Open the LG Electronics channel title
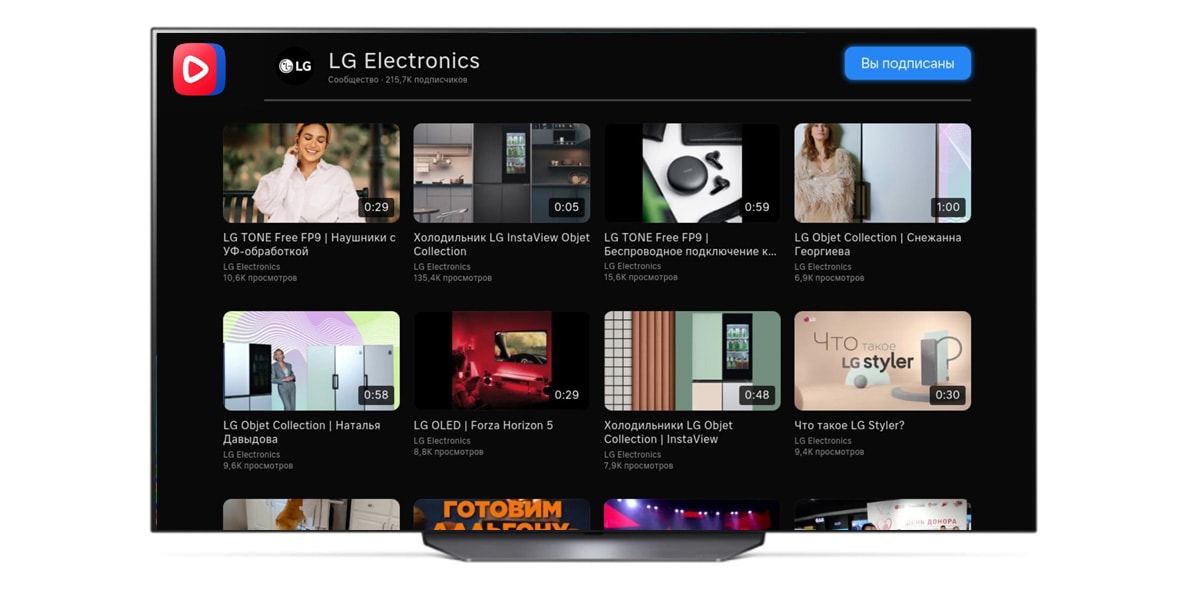The image size is (1200, 591). 404,61
